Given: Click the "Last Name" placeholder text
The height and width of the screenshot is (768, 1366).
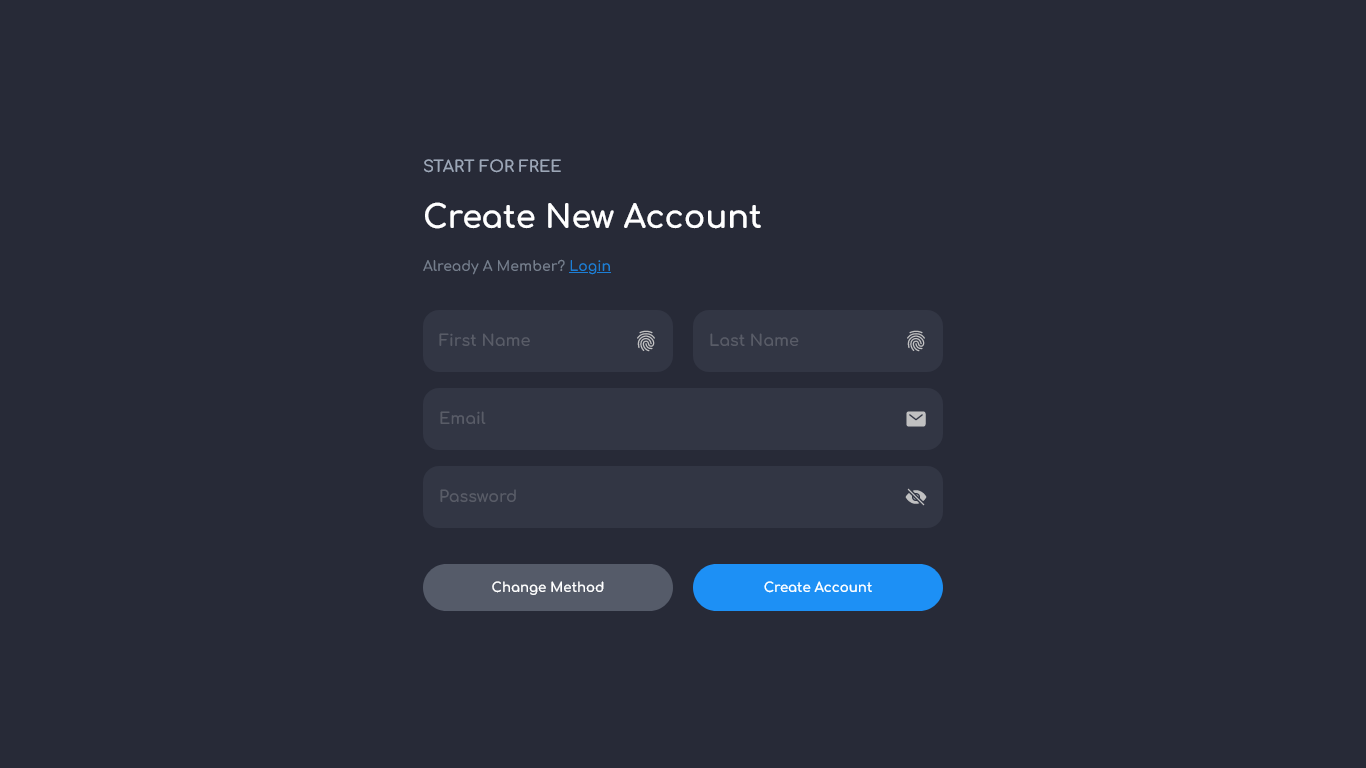Looking at the screenshot, I should 754,340.
